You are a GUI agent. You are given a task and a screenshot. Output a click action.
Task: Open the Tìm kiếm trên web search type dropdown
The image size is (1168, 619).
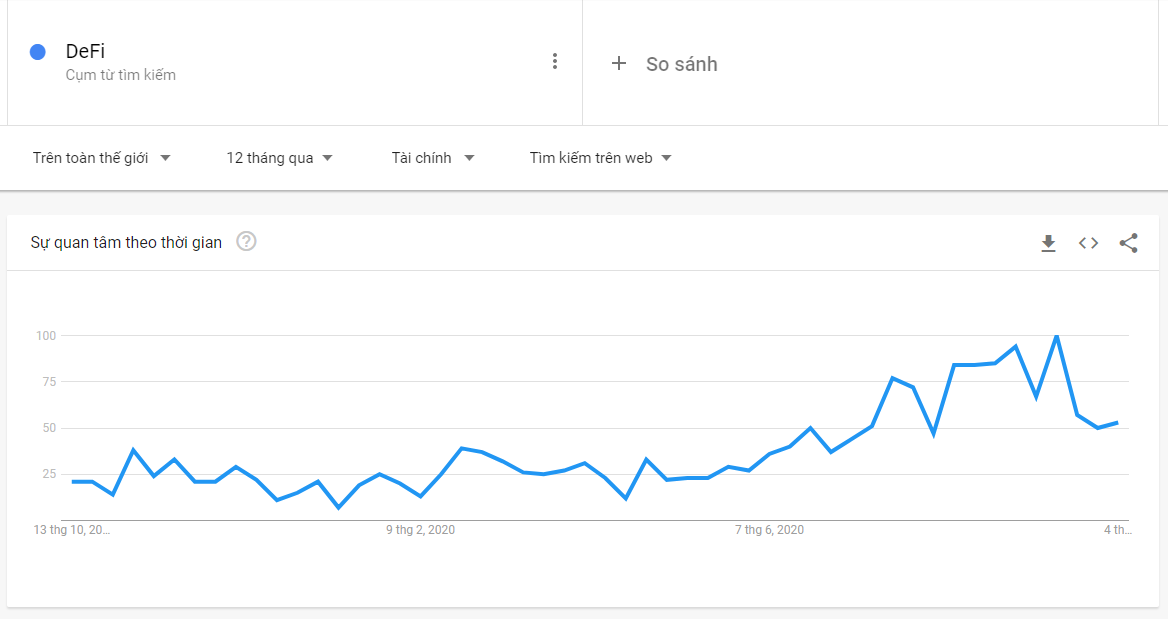point(600,158)
